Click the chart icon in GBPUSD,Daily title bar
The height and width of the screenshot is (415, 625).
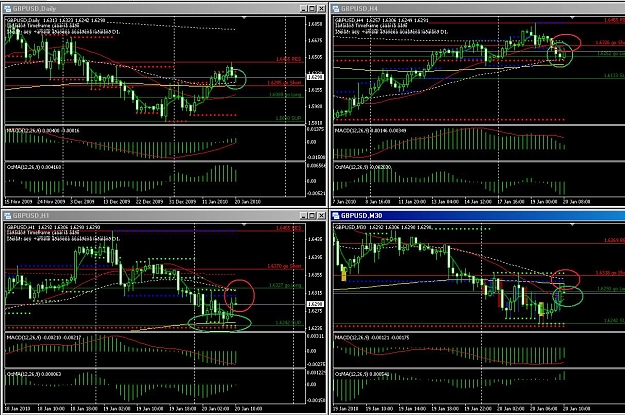(7, 8)
